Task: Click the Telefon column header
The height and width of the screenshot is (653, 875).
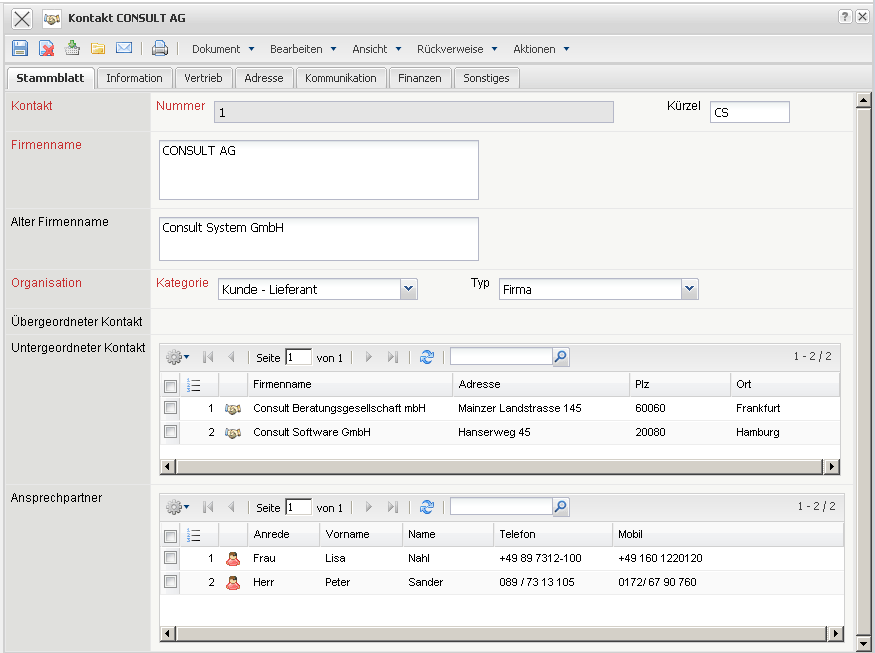Action: (517, 534)
